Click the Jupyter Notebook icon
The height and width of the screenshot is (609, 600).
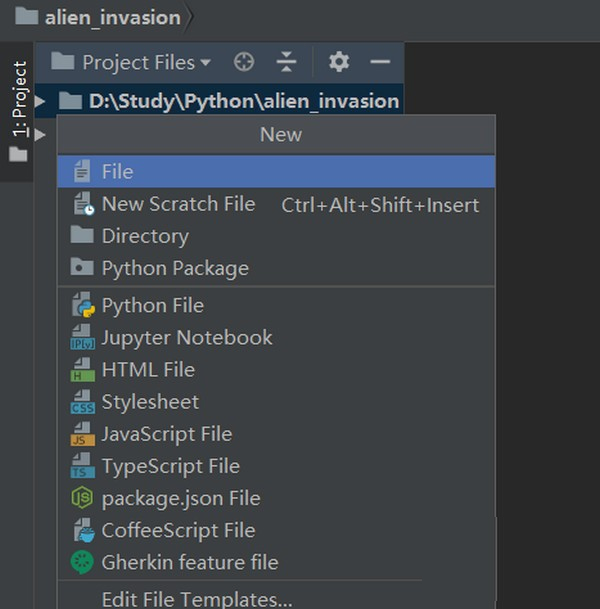point(82,338)
